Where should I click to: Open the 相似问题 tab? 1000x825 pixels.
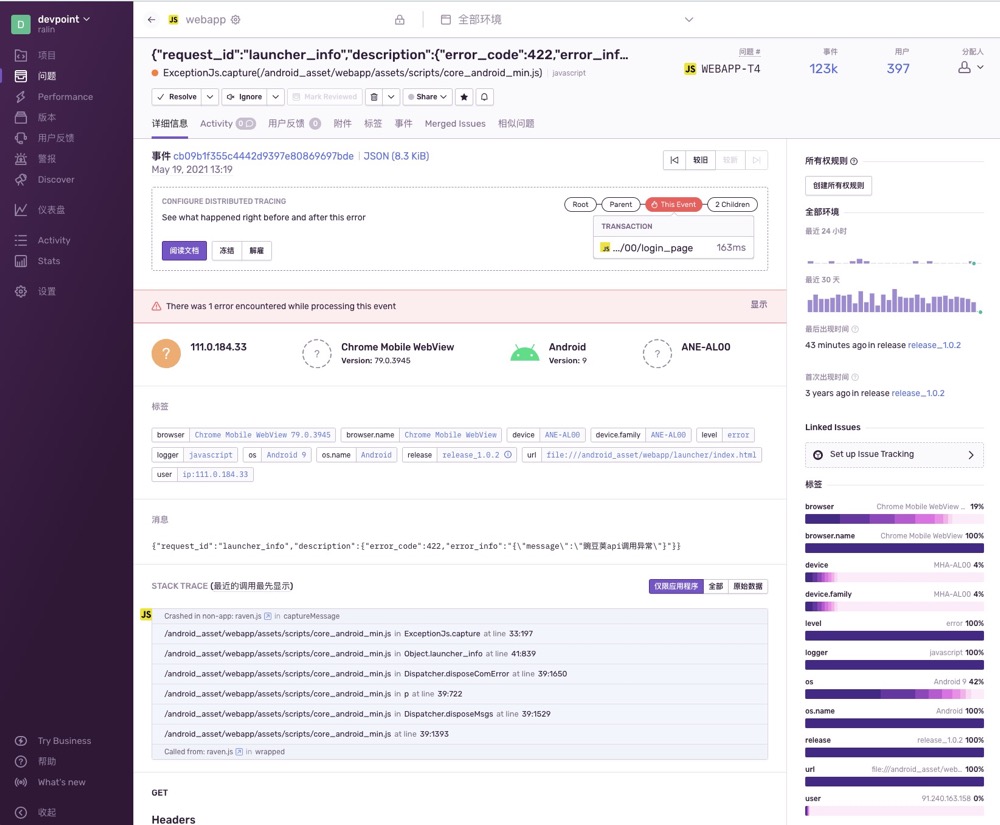(x=516, y=124)
